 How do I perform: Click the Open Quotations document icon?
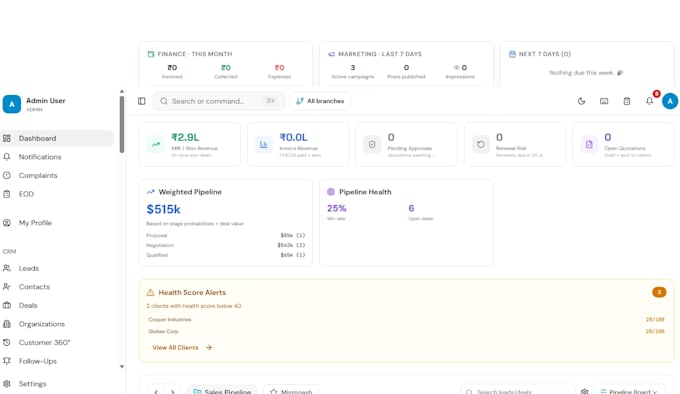click(589, 144)
